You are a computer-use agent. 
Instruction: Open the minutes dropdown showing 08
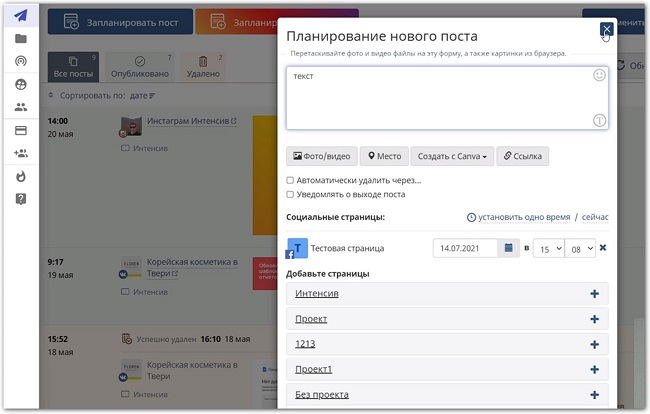click(x=580, y=247)
